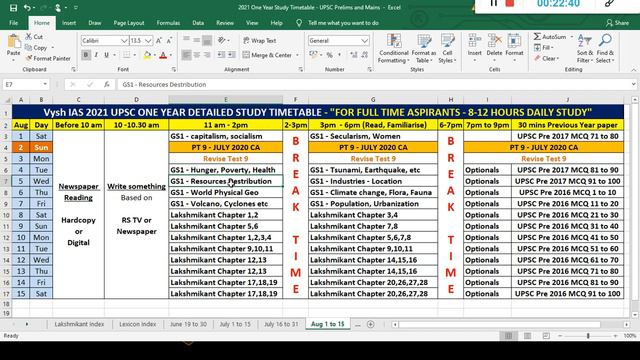Expand the Merge & Center dropdown arrow
Viewport: 640px width, 360px height.
297,55
